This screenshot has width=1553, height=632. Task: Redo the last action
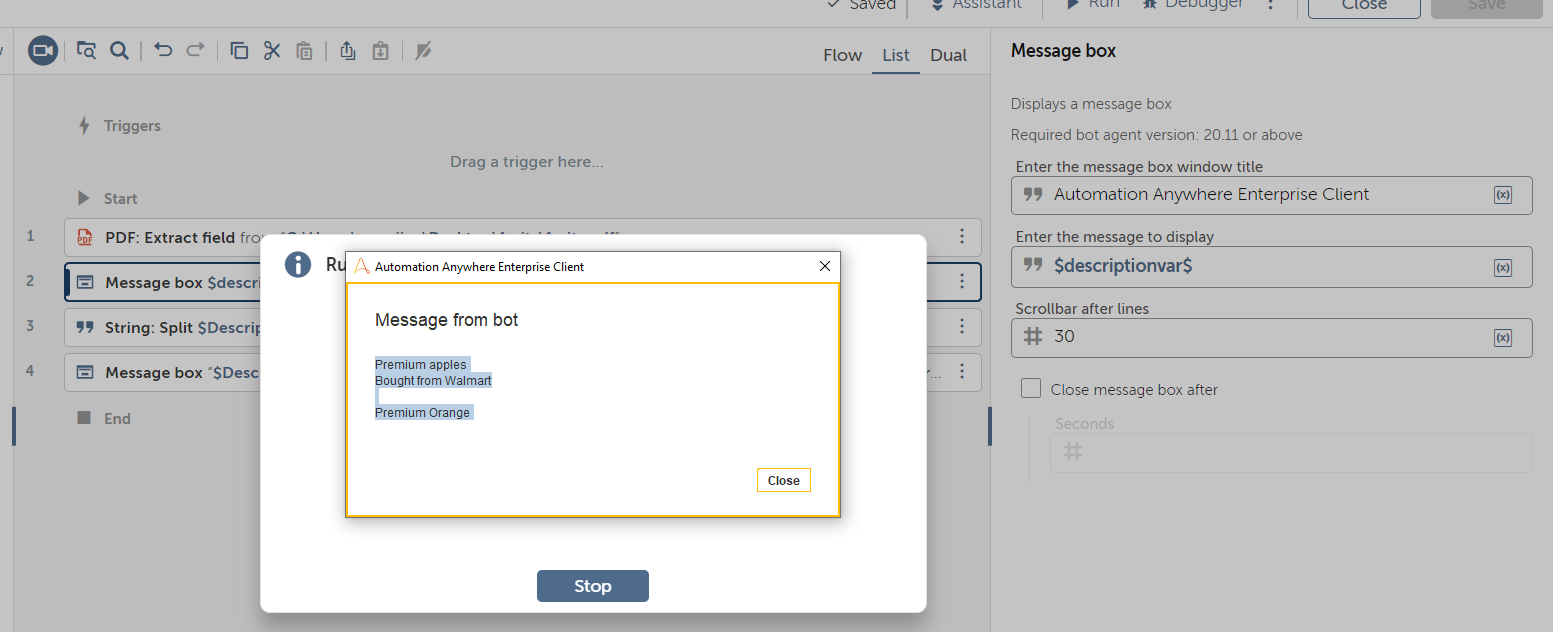point(196,50)
